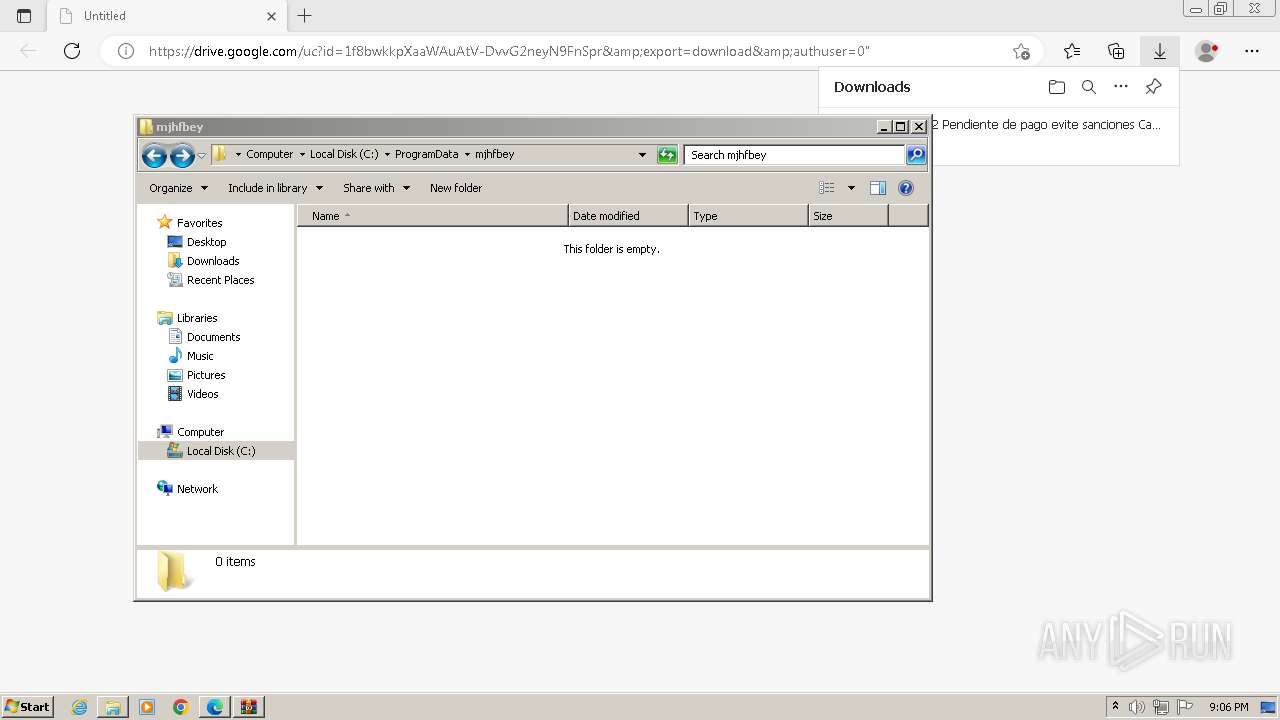Screen dimensions: 1280x720
Task: Expand address bar history dropdown
Action: point(642,155)
